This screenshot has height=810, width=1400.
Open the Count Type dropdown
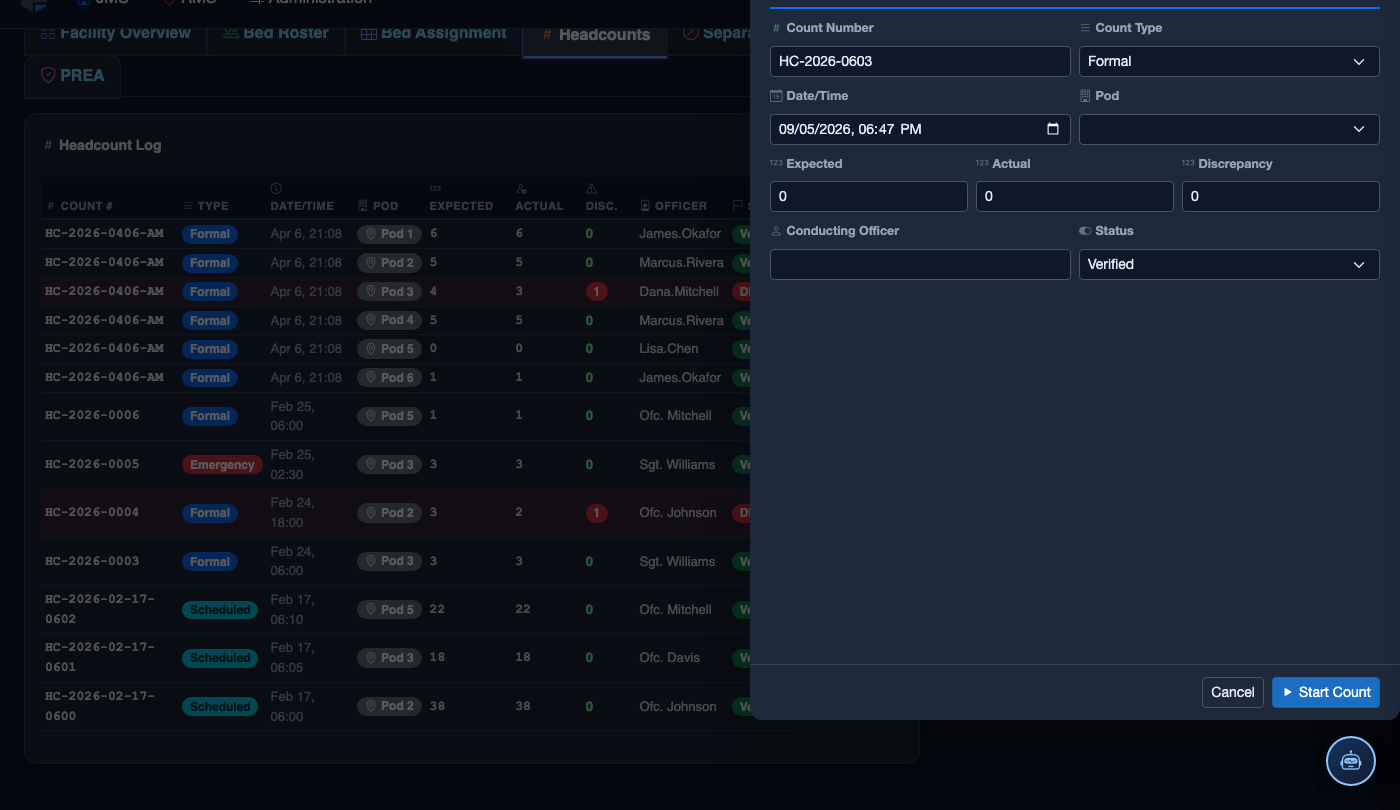coord(1229,61)
